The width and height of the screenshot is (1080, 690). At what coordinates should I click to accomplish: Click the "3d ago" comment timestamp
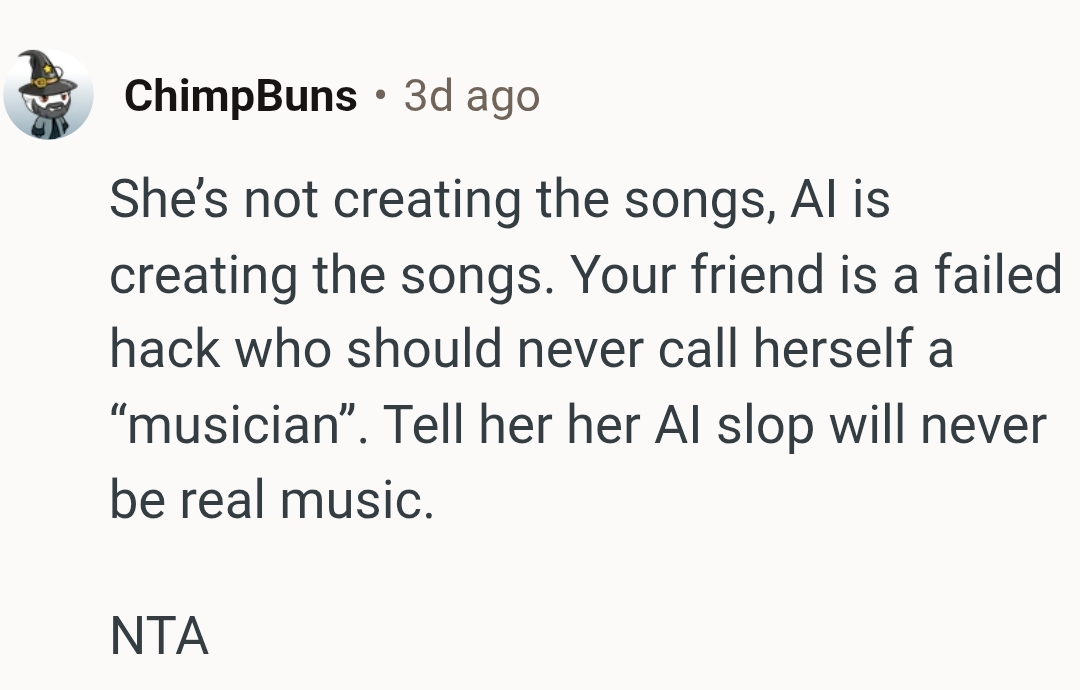471,96
